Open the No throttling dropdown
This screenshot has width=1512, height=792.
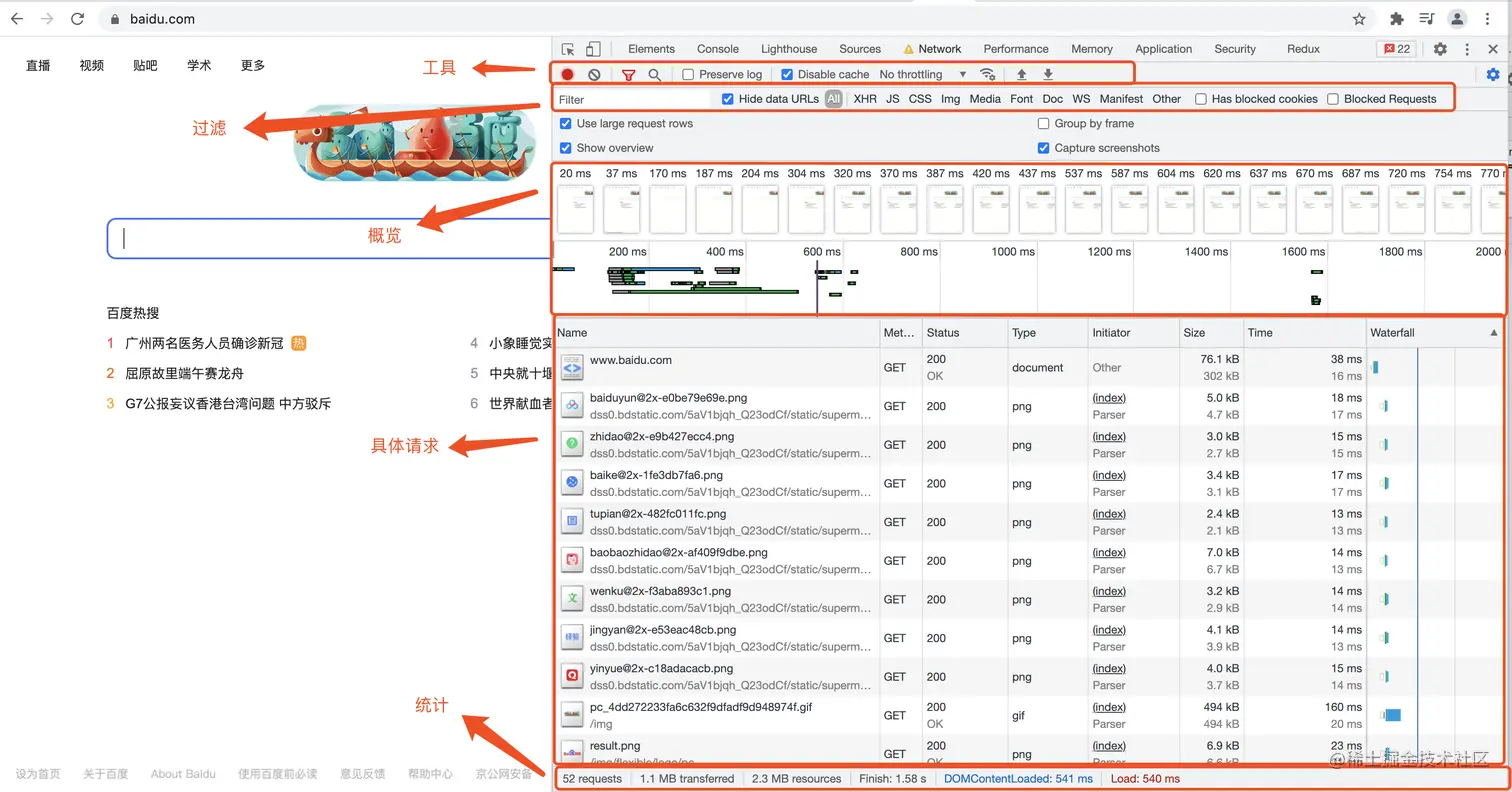(923, 74)
